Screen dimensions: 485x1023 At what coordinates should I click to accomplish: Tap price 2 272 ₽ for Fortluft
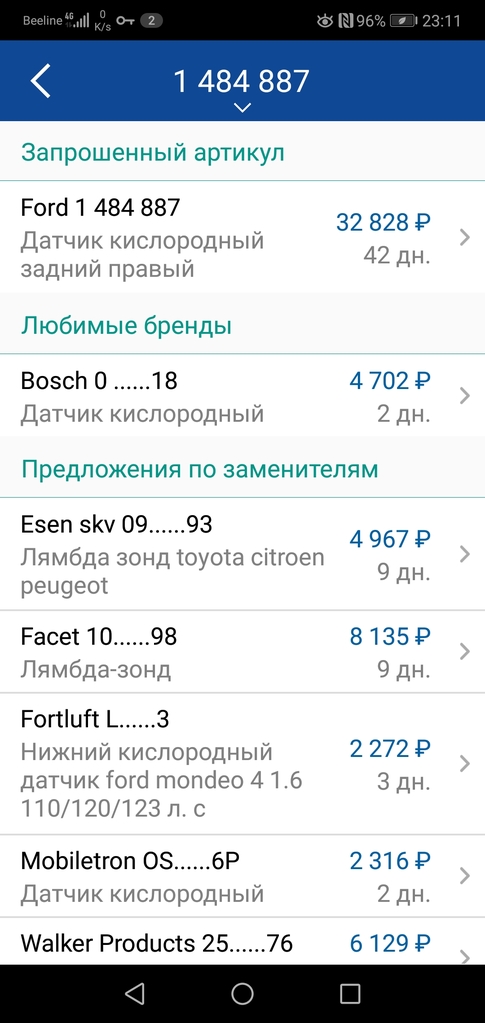pos(390,749)
